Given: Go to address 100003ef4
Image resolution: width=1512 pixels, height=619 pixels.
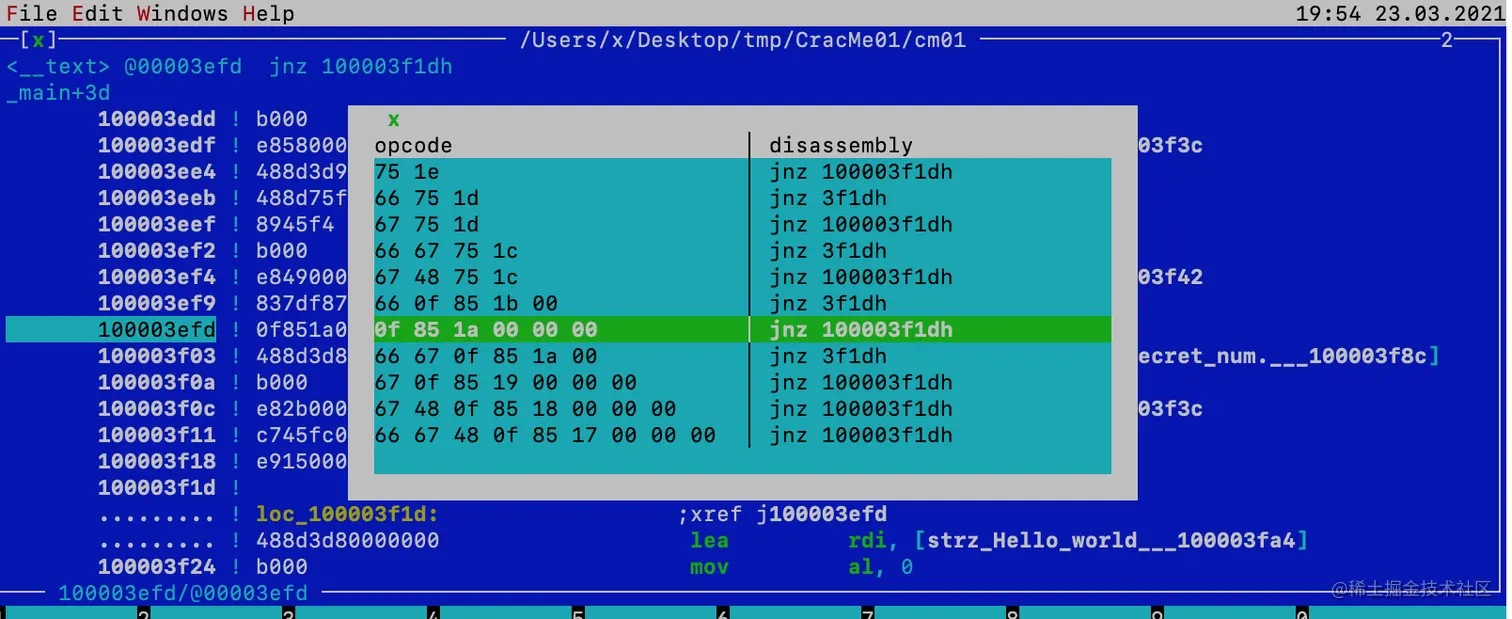Looking at the screenshot, I should (x=156, y=277).
